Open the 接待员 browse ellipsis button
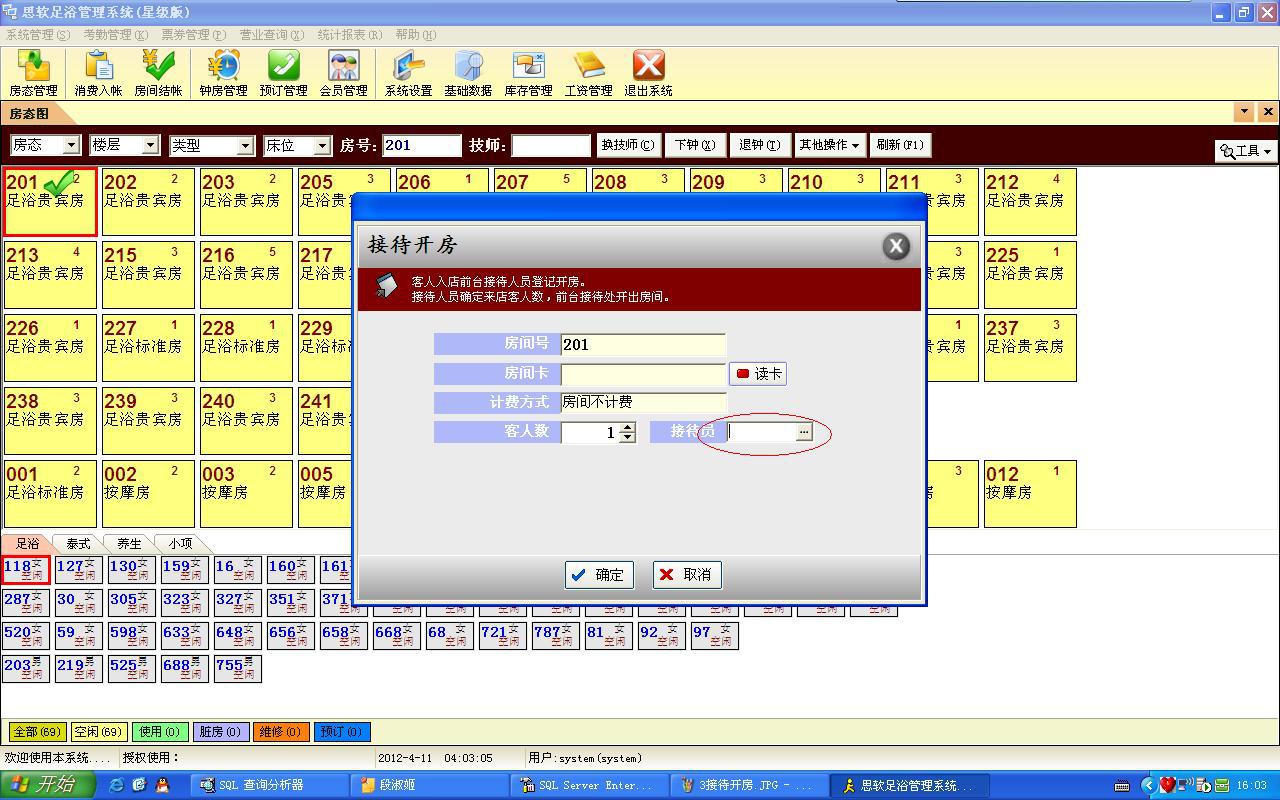1280x800 pixels. (x=803, y=432)
